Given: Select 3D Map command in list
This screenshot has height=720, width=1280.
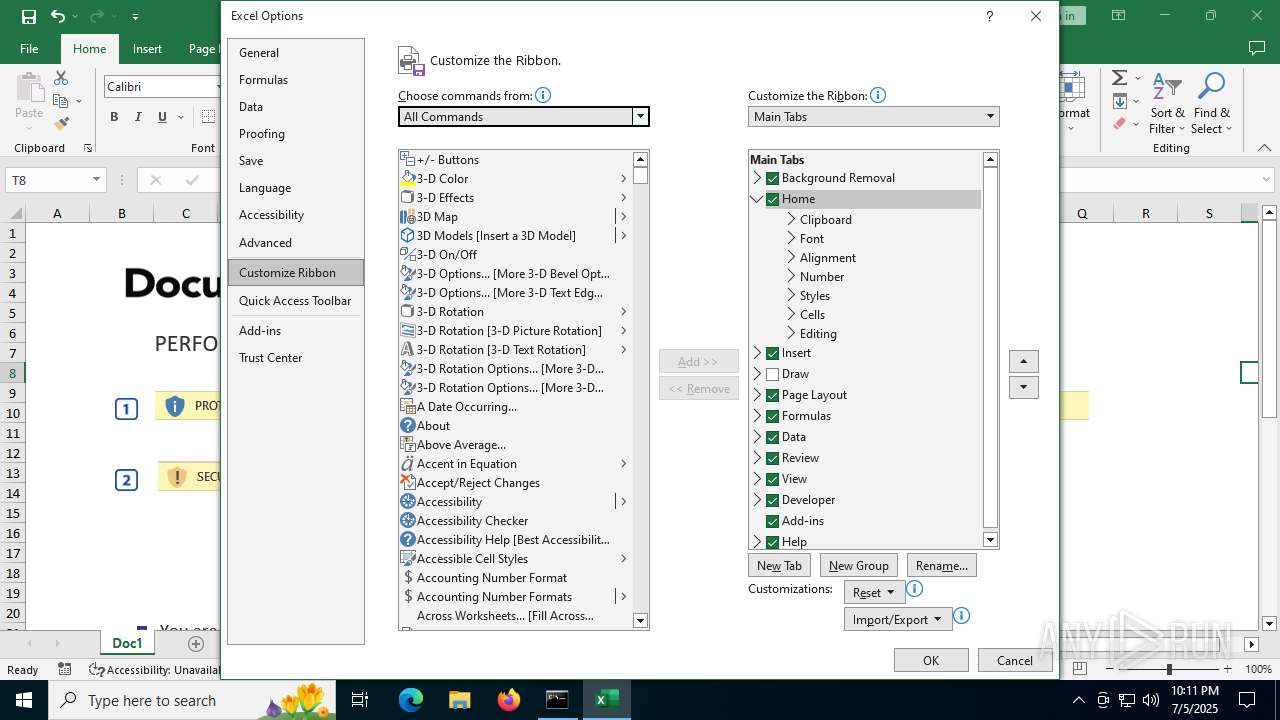Looking at the screenshot, I should point(515,216).
